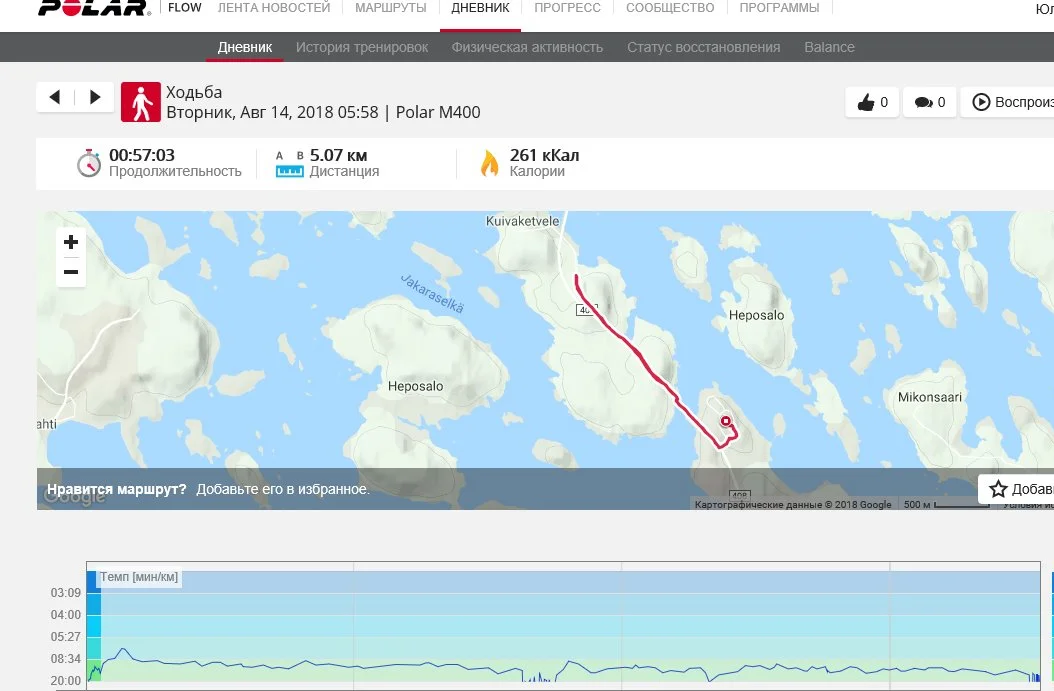Open the FLOW menu item
The width and height of the screenshot is (1054, 691).
pos(185,7)
